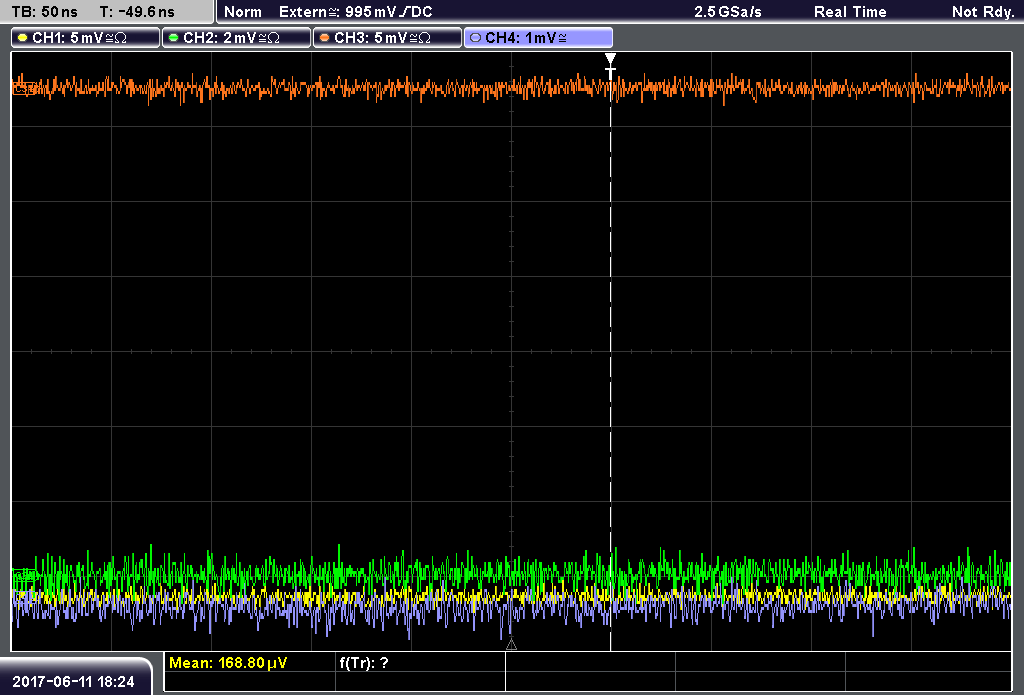The height and width of the screenshot is (695, 1024).
Task: Click the f(Tr): ? frequency readout
Action: point(364,663)
